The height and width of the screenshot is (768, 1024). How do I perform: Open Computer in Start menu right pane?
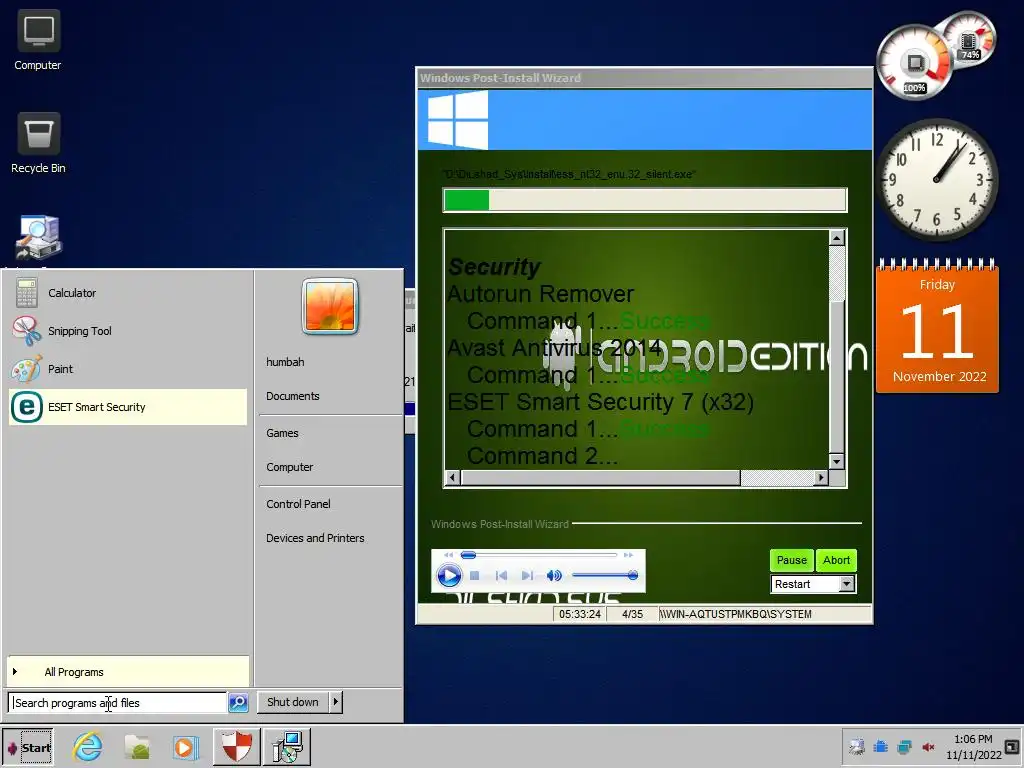(x=289, y=467)
